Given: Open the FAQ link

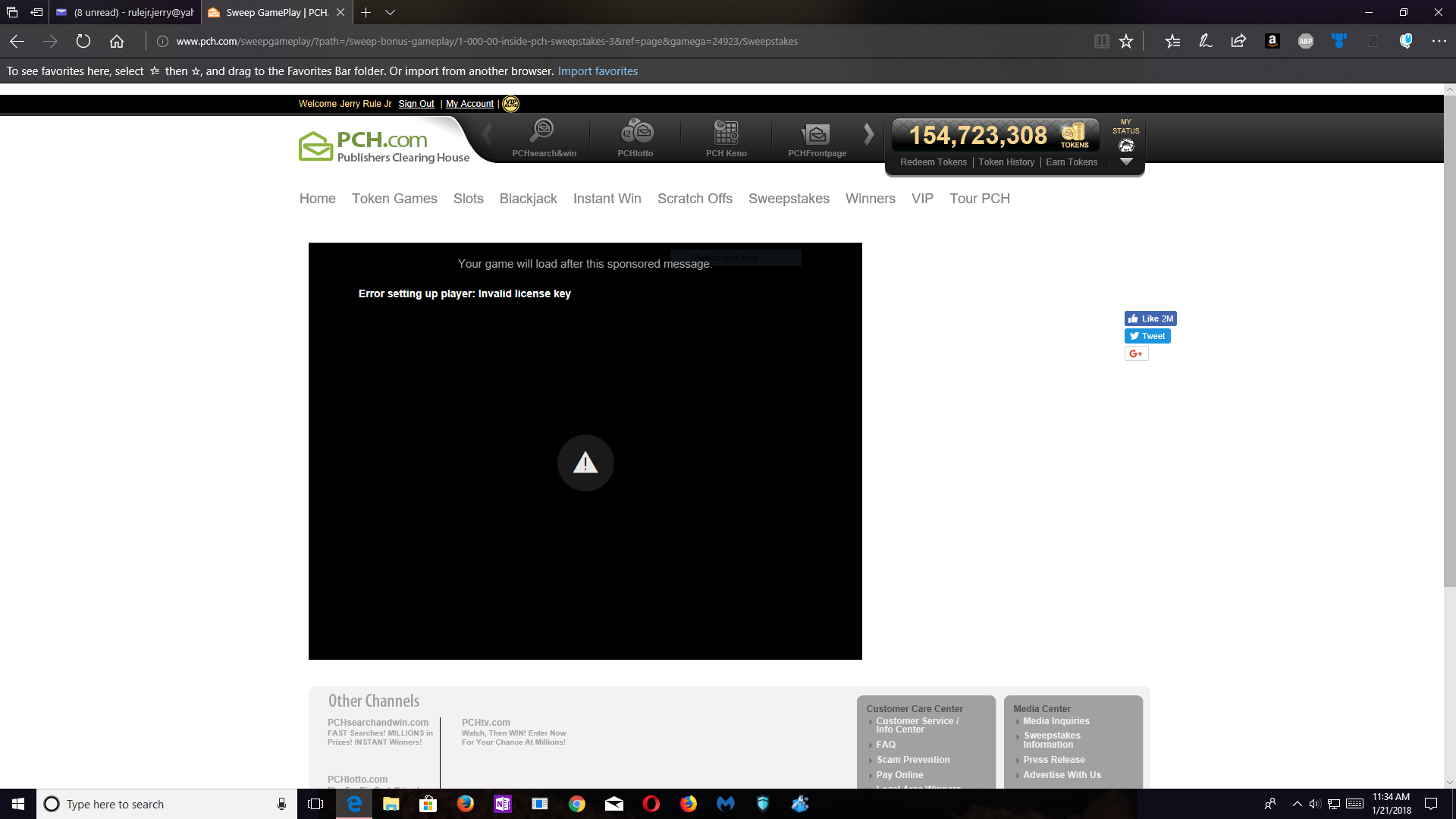Looking at the screenshot, I should (886, 745).
